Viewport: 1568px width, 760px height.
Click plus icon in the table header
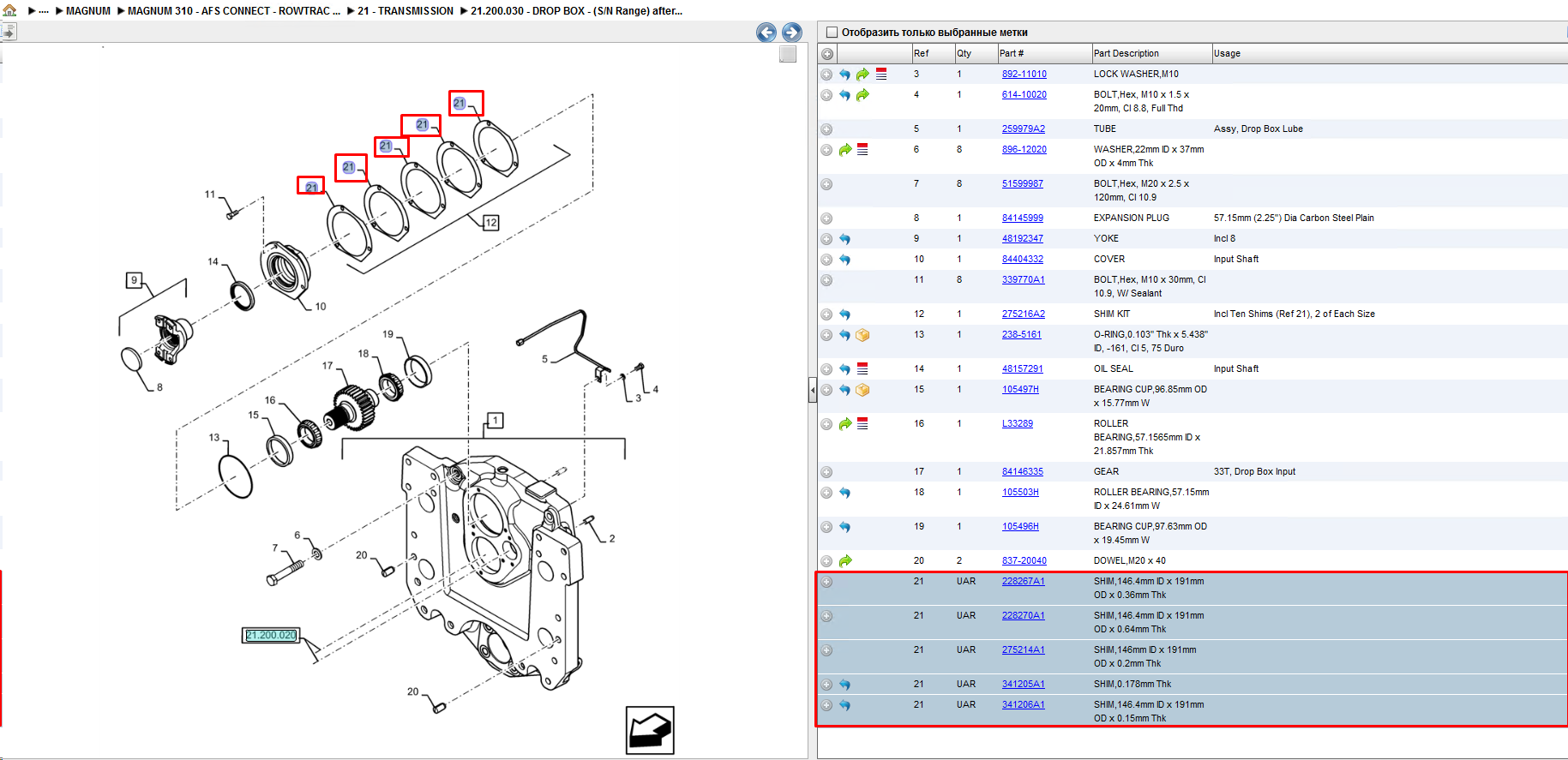pos(827,54)
